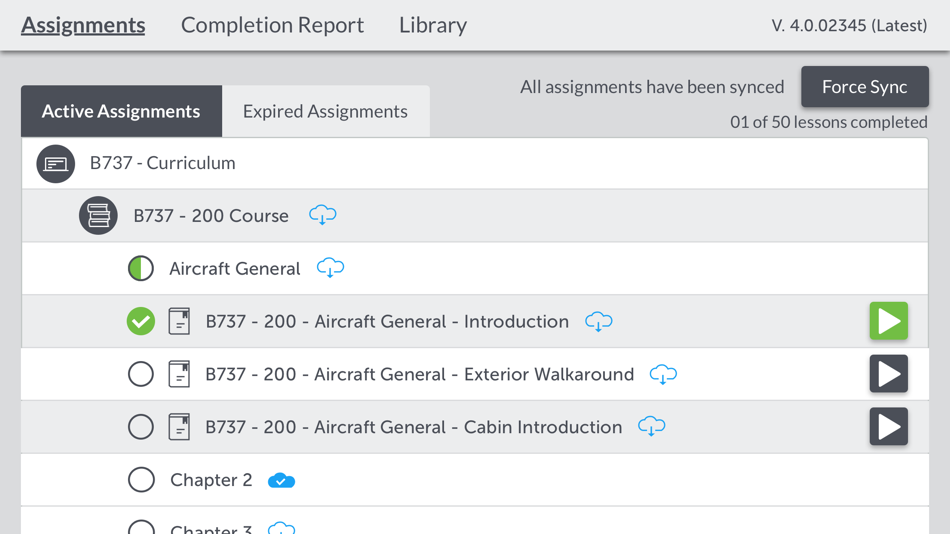
Task: Open the Completion Report menu
Action: pos(272,25)
